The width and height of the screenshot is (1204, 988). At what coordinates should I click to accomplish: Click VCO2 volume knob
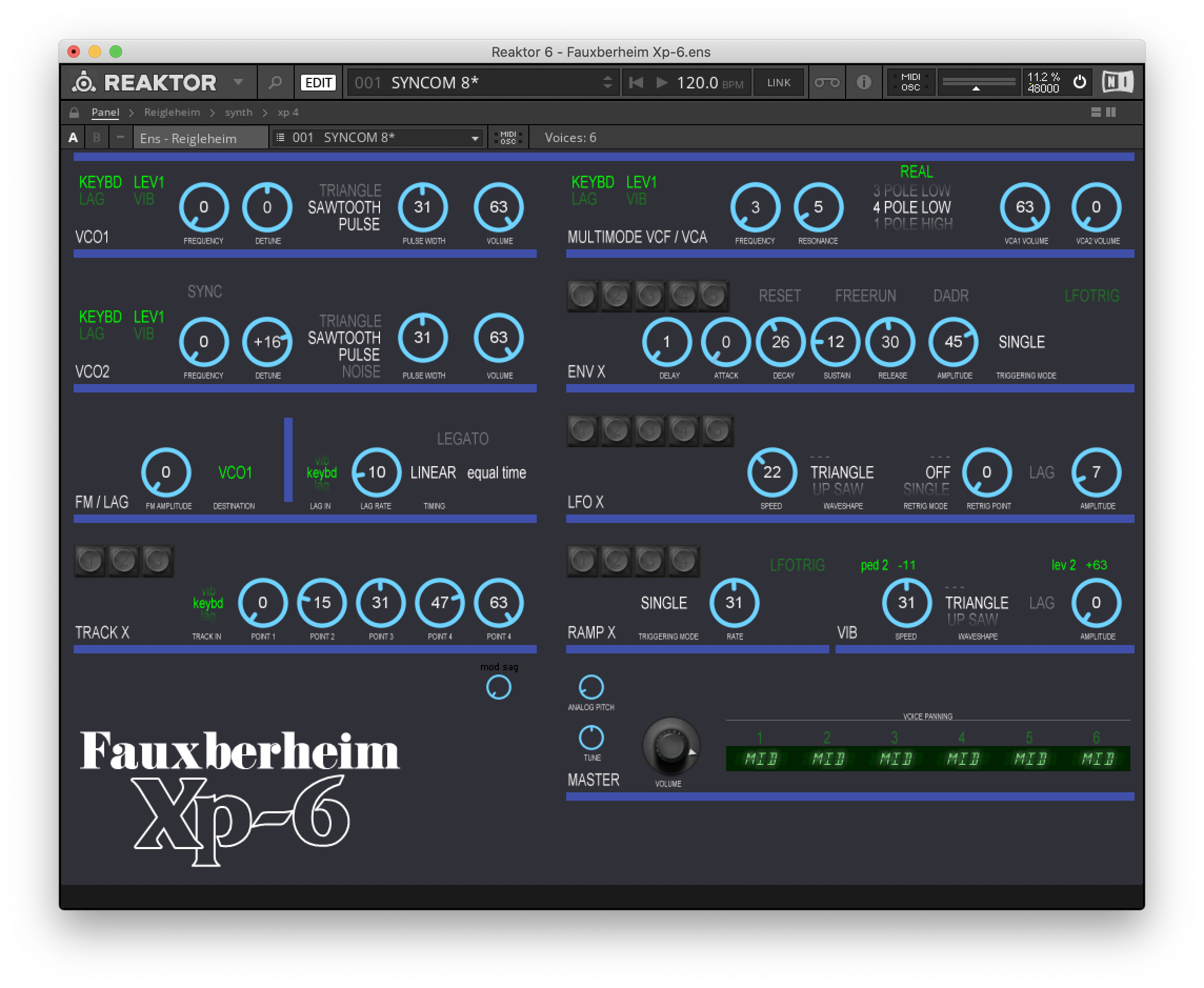coord(499,338)
